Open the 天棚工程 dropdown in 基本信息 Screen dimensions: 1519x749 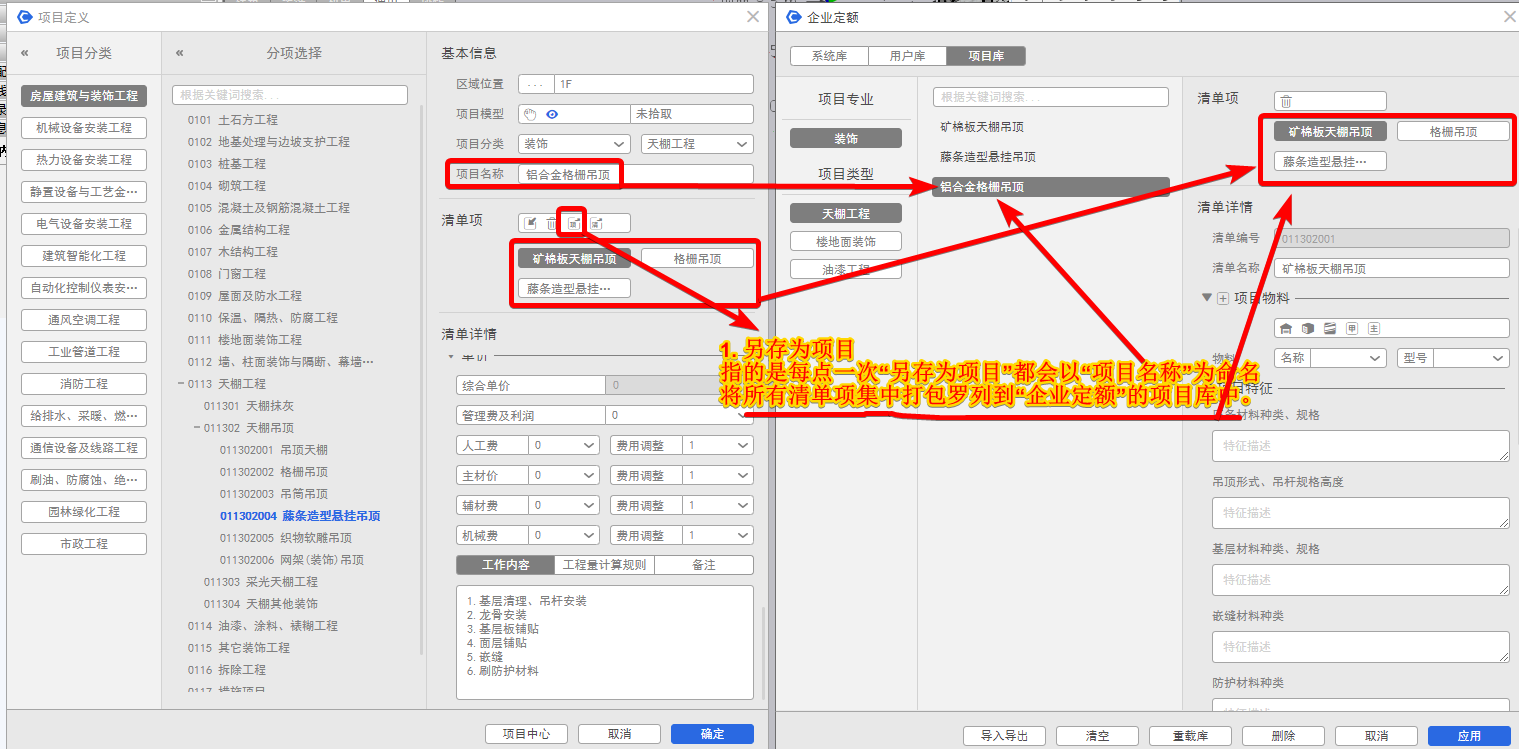coord(697,144)
